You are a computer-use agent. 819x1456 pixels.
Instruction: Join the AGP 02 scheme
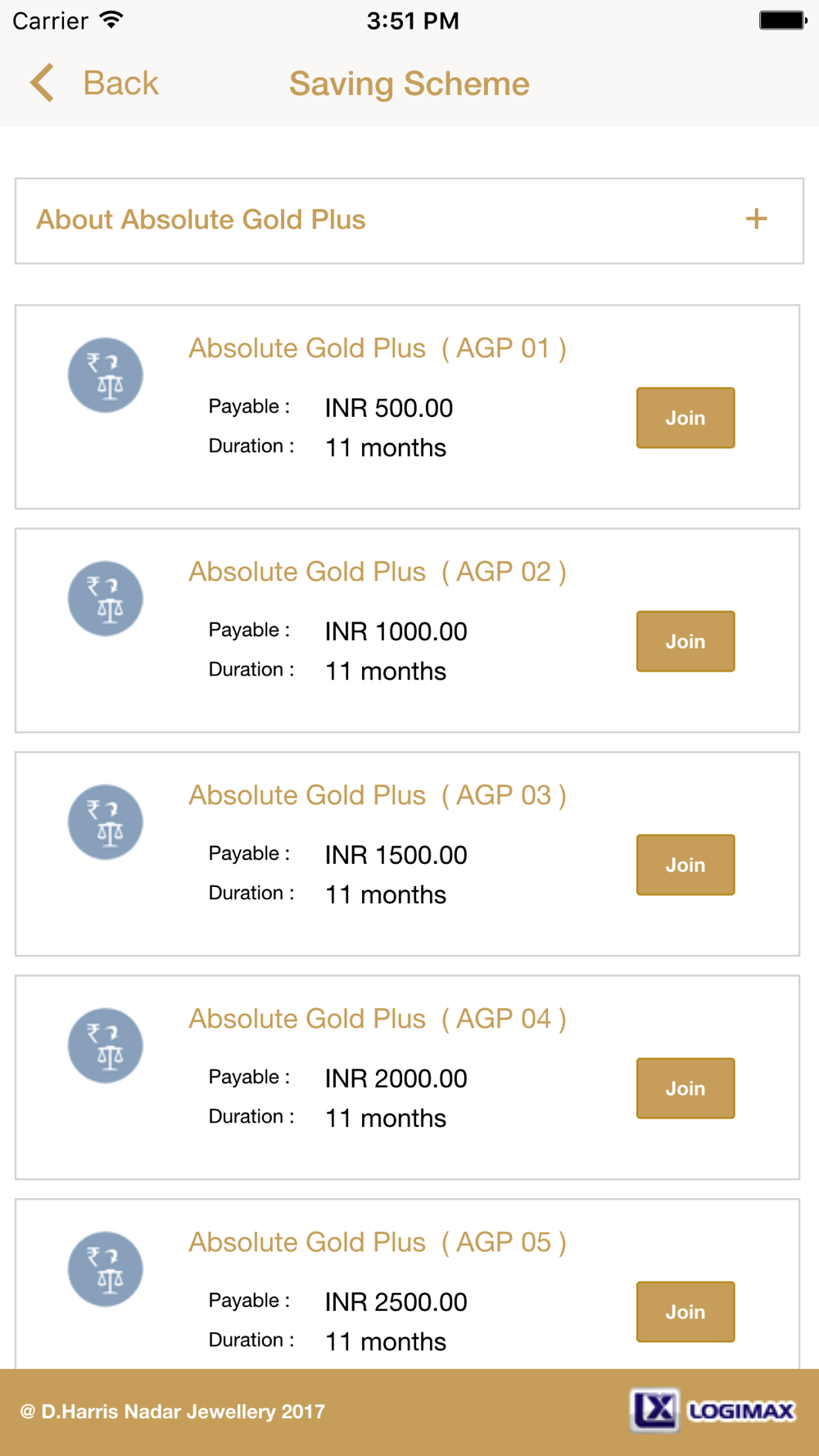coord(685,641)
